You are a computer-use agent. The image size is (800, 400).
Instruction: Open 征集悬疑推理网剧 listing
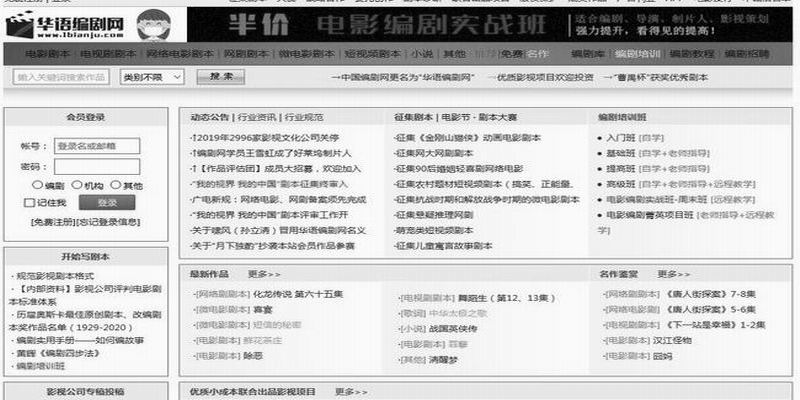tap(434, 215)
